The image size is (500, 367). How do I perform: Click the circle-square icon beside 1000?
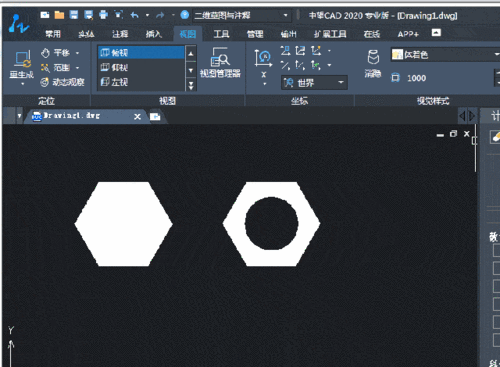(x=395, y=78)
